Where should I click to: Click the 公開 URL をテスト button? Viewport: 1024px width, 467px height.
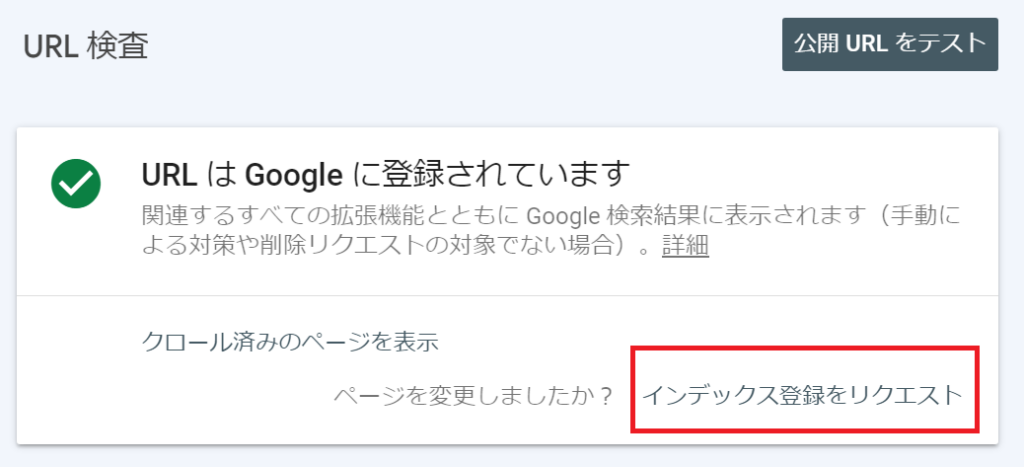889,44
